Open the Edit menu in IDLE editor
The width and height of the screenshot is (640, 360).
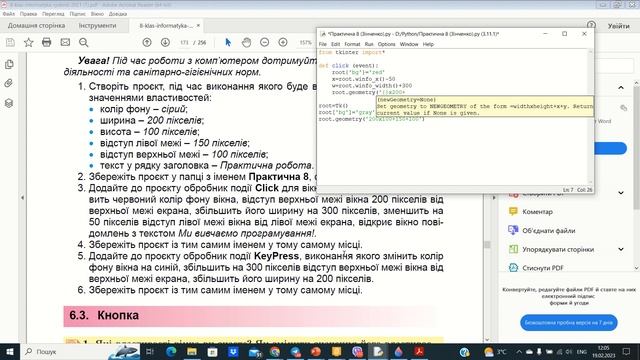tap(336, 44)
